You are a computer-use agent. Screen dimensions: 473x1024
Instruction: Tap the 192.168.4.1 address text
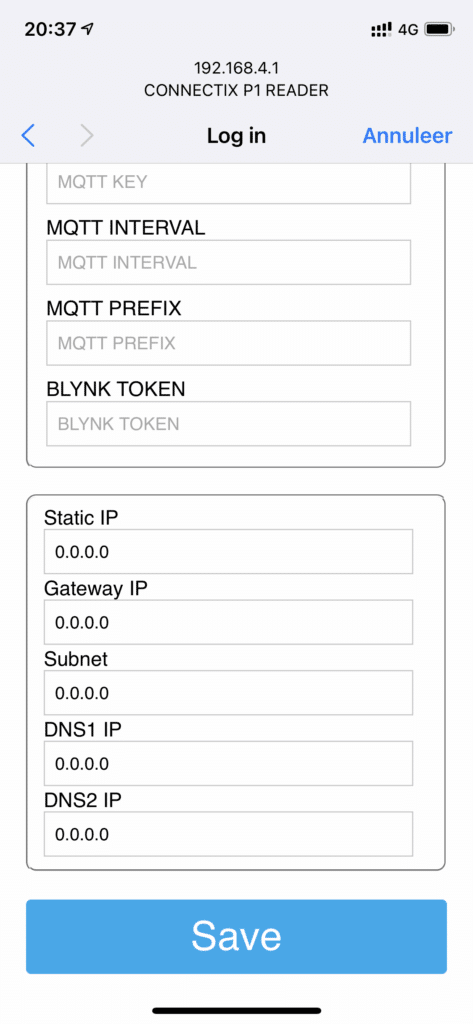[x=236, y=68]
